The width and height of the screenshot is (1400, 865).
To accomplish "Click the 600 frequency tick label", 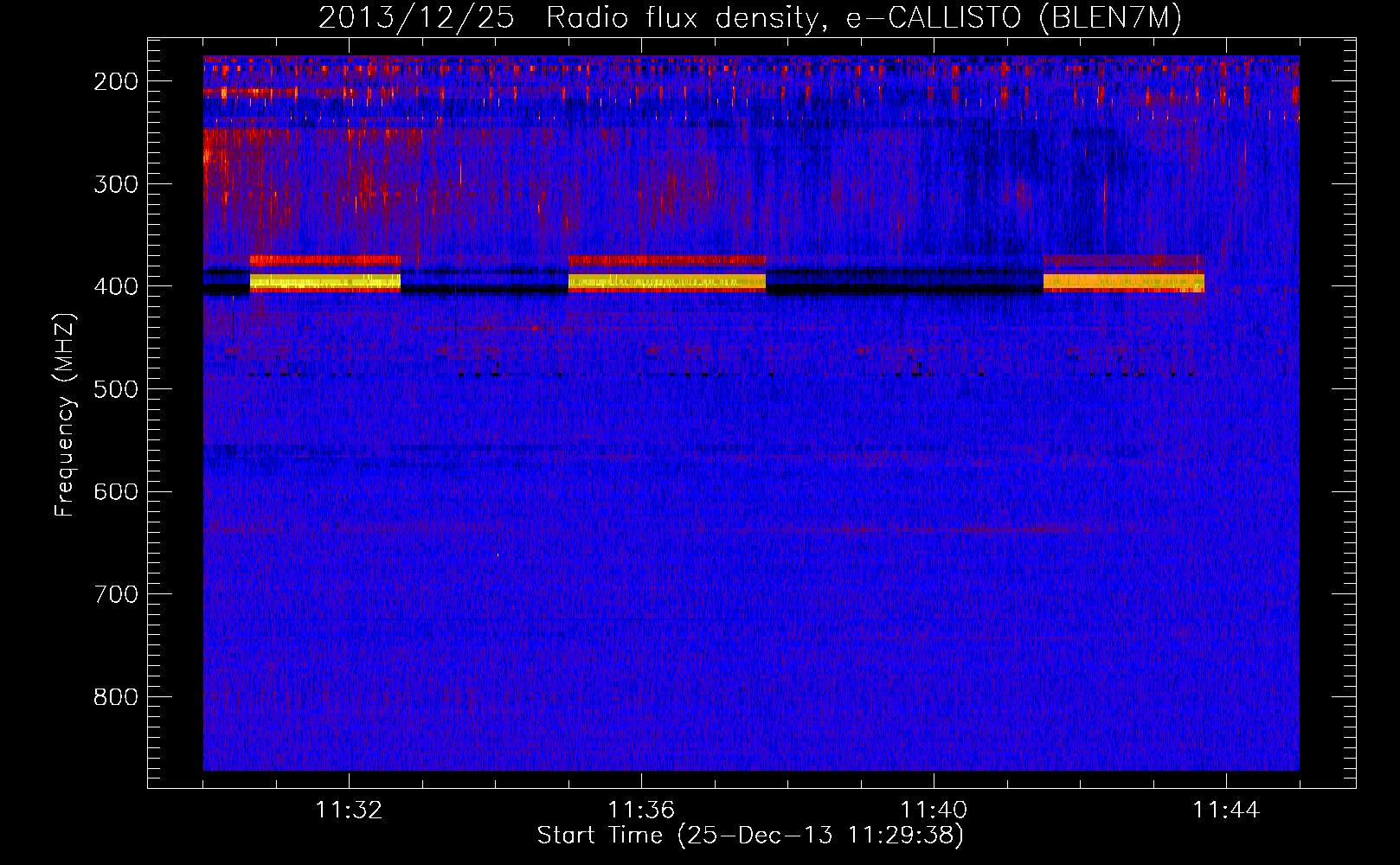I will coord(116,491).
